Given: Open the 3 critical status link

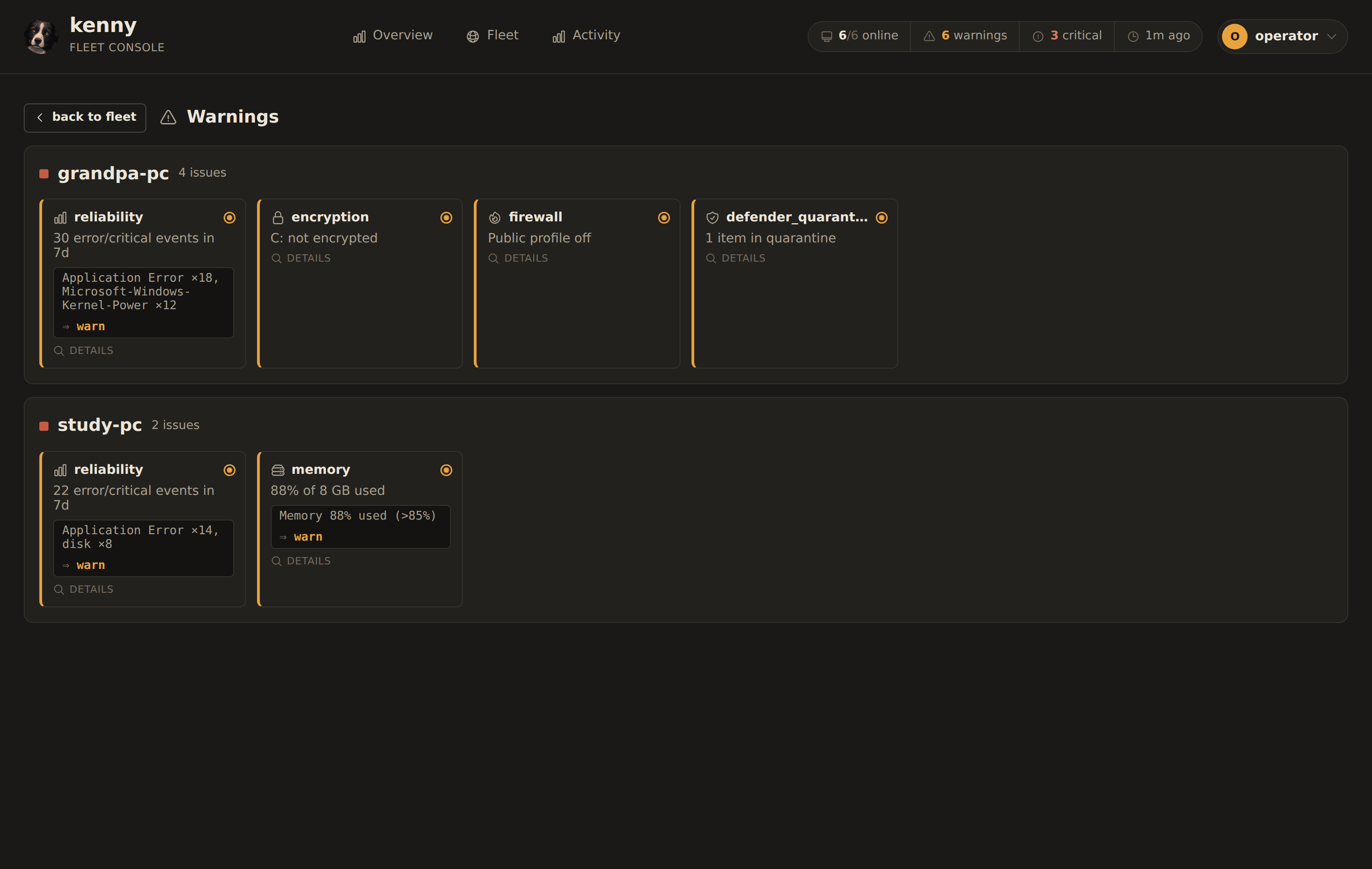Looking at the screenshot, I should coord(1067,36).
